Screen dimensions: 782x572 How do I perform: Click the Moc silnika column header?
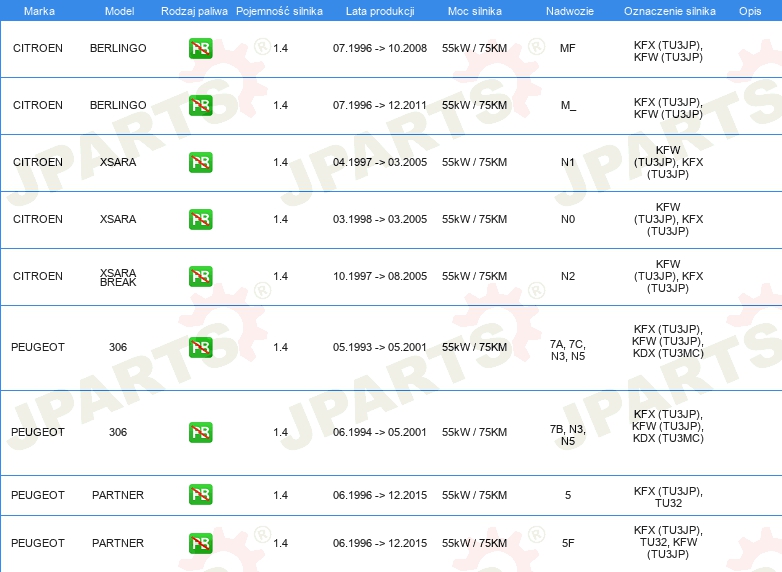tap(475, 11)
